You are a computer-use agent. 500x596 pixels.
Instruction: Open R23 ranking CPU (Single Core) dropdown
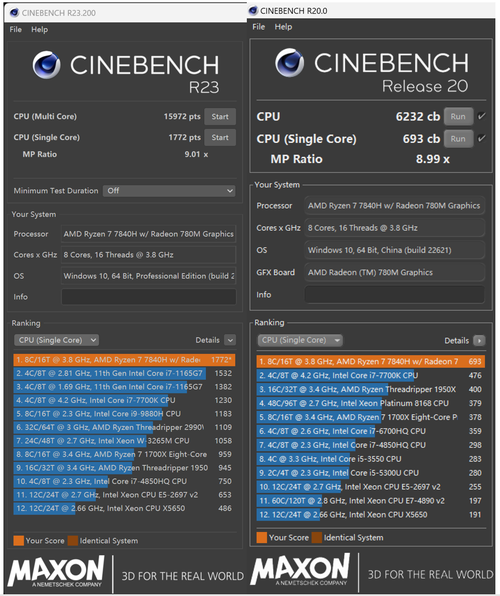pyautogui.click(x=56, y=340)
